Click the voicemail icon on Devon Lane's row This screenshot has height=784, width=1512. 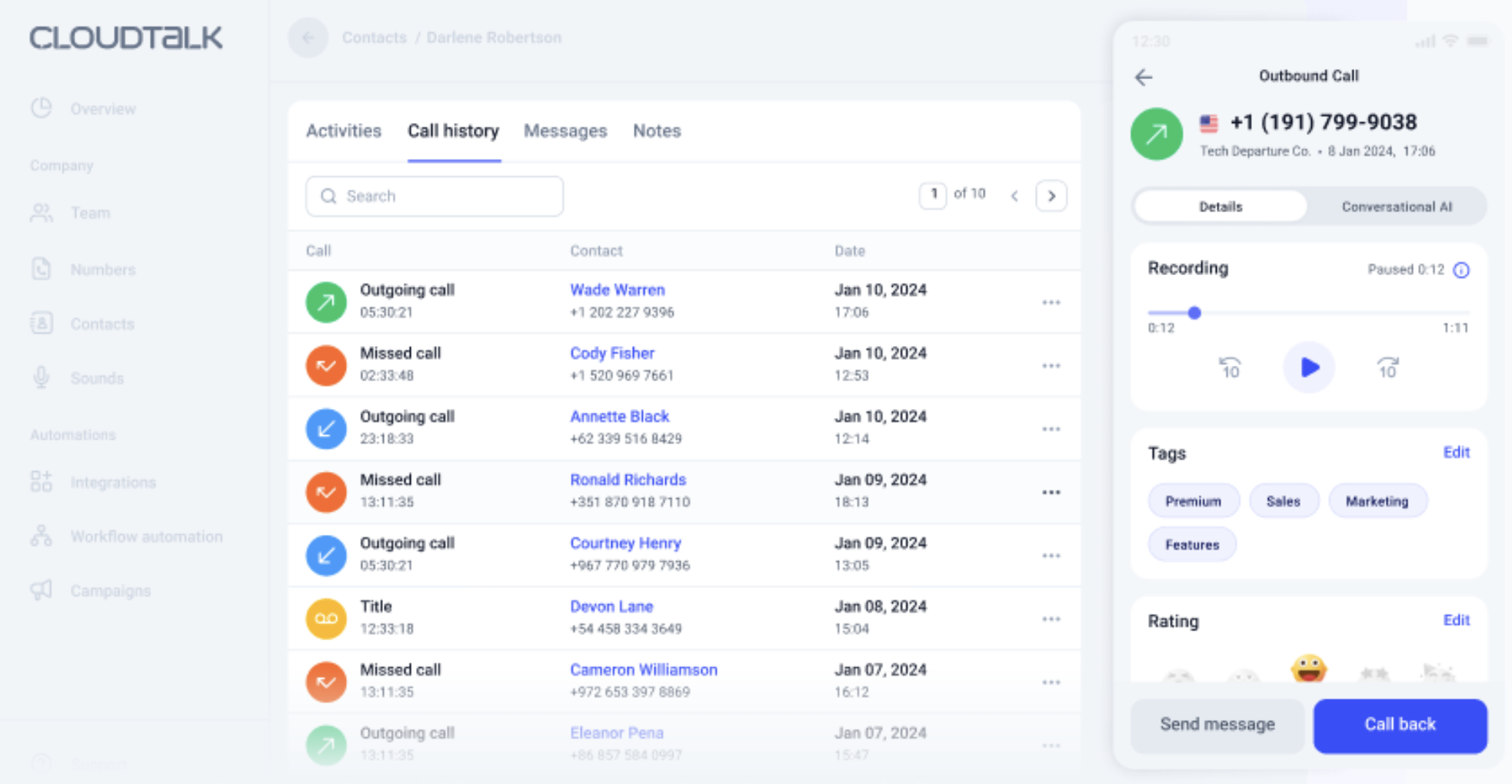pyautogui.click(x=325, y=618)
